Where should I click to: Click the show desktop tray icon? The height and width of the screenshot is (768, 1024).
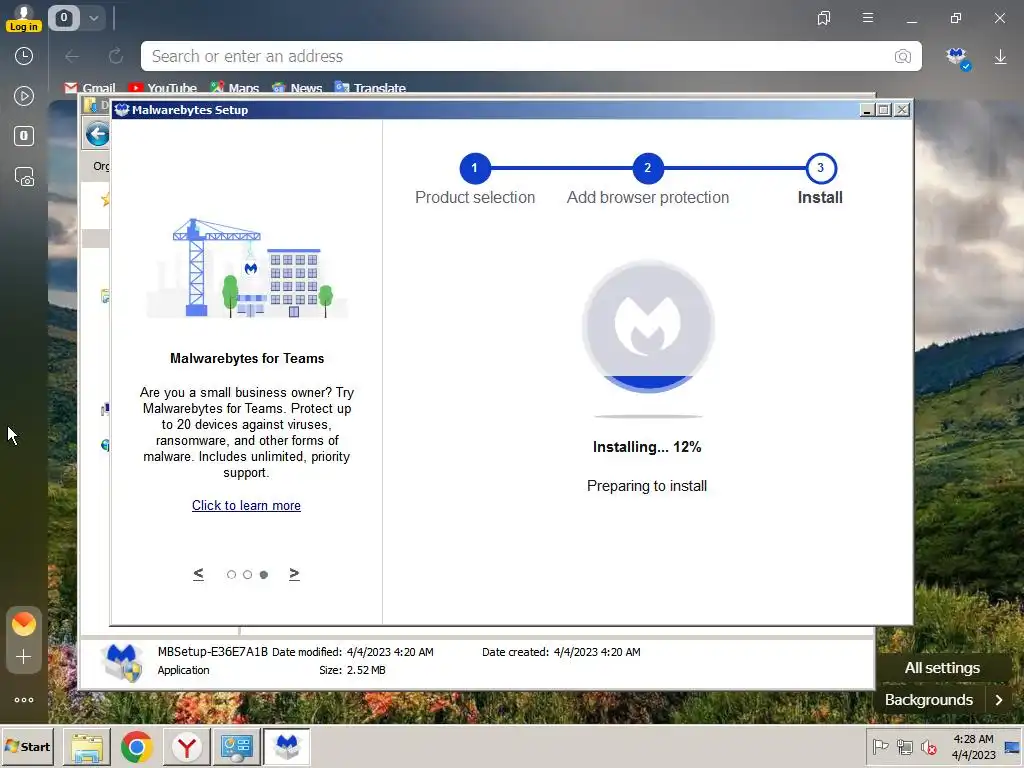pyautogui.click(x=1012, y=747)
